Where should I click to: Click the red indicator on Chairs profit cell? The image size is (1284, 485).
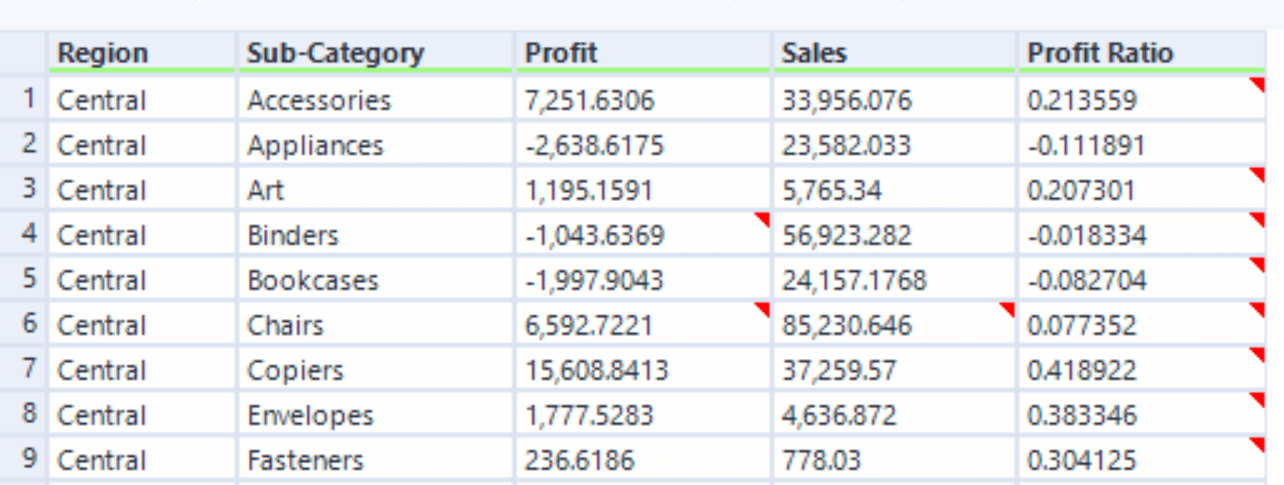[762, 309]
